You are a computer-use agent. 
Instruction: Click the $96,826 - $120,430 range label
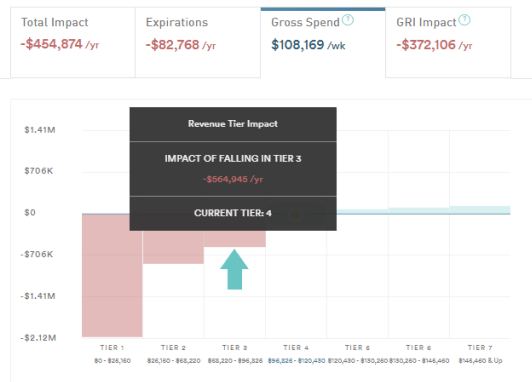pos(296,361)
